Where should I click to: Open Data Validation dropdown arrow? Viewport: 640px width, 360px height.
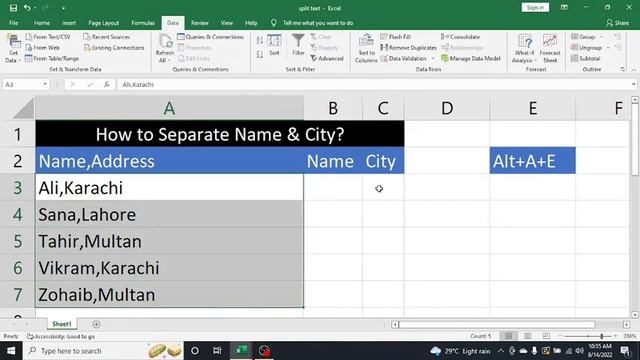pos(433,59)
